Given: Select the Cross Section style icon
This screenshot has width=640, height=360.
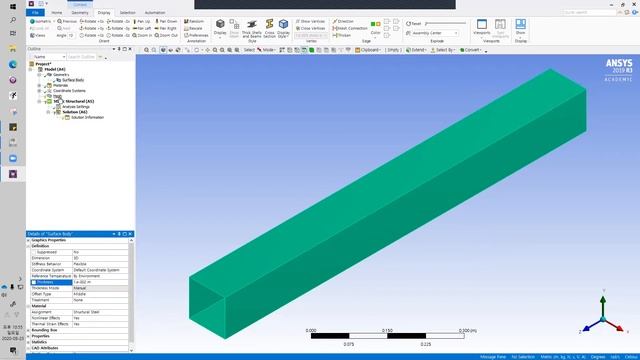Looking at the screenshot, I should pos(269,29).
